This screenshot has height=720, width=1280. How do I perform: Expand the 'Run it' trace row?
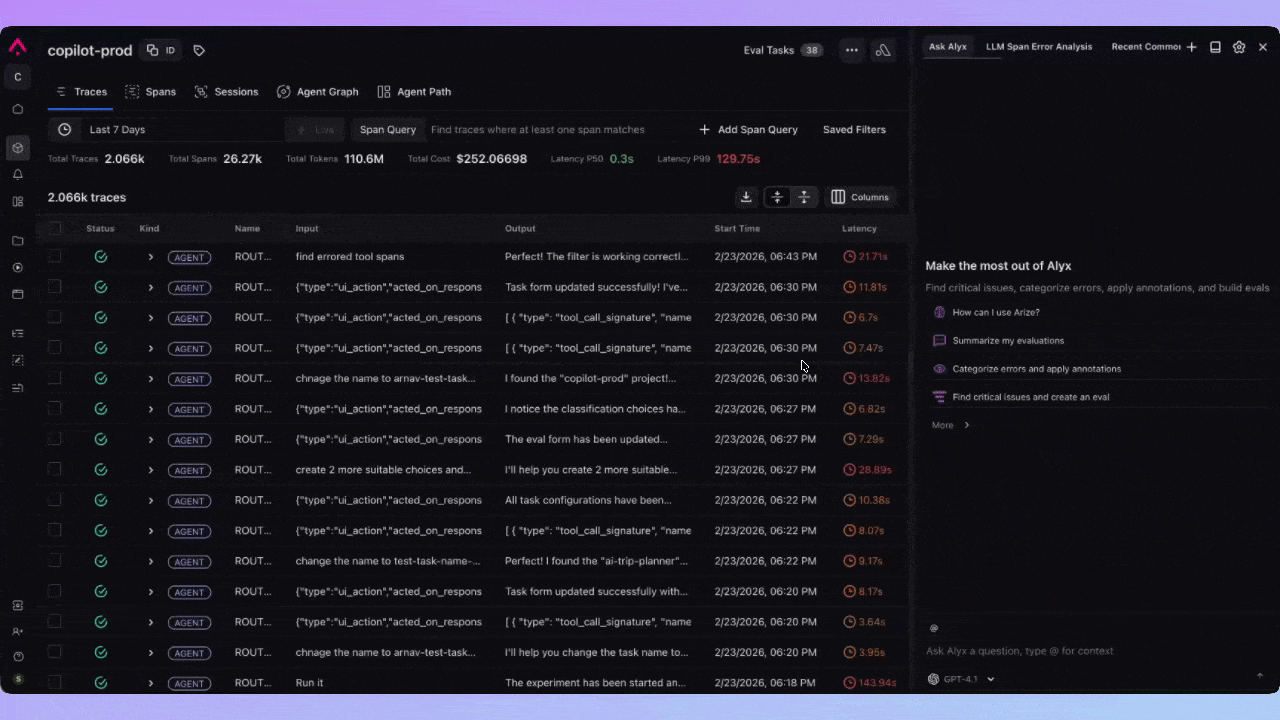pyautogui.click(x=151, y=683)
